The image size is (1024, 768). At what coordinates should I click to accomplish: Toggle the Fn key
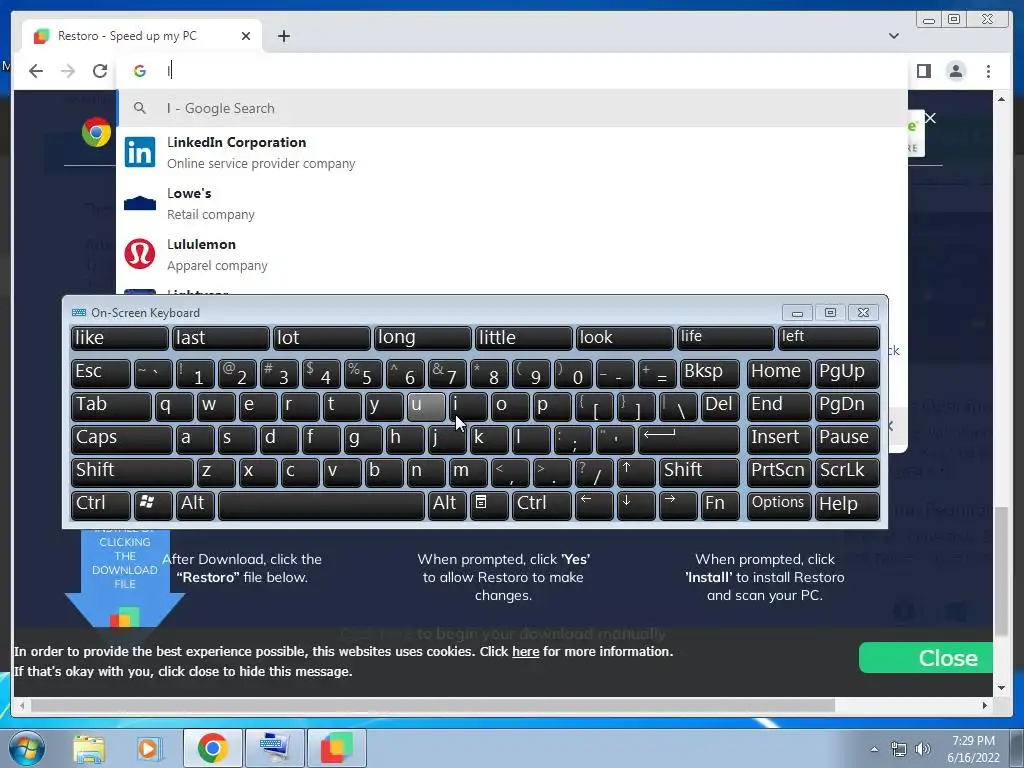click(x=721, y=505)
